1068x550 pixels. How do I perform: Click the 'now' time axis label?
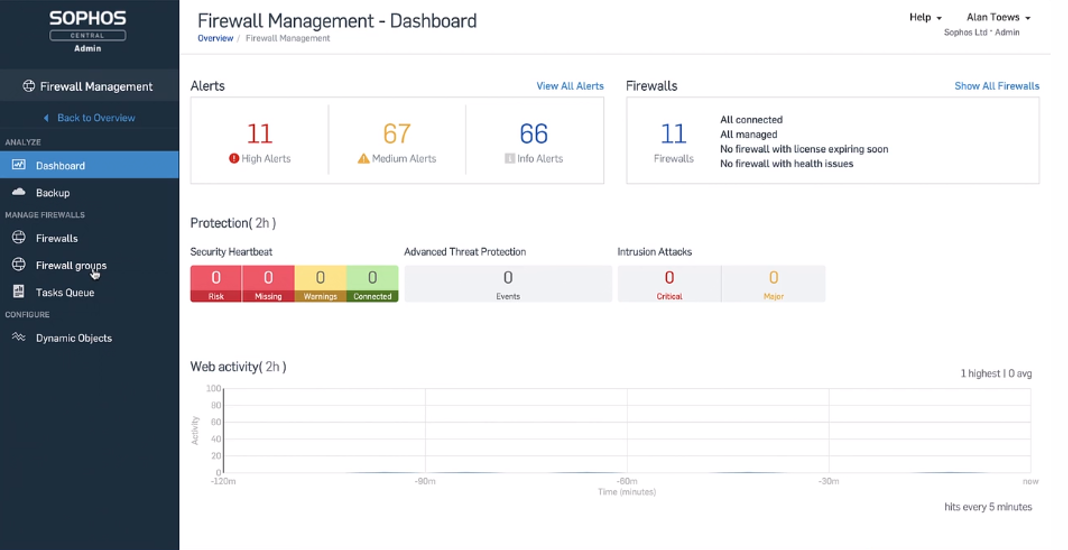pyautogui.click(x=1031, y=481)
